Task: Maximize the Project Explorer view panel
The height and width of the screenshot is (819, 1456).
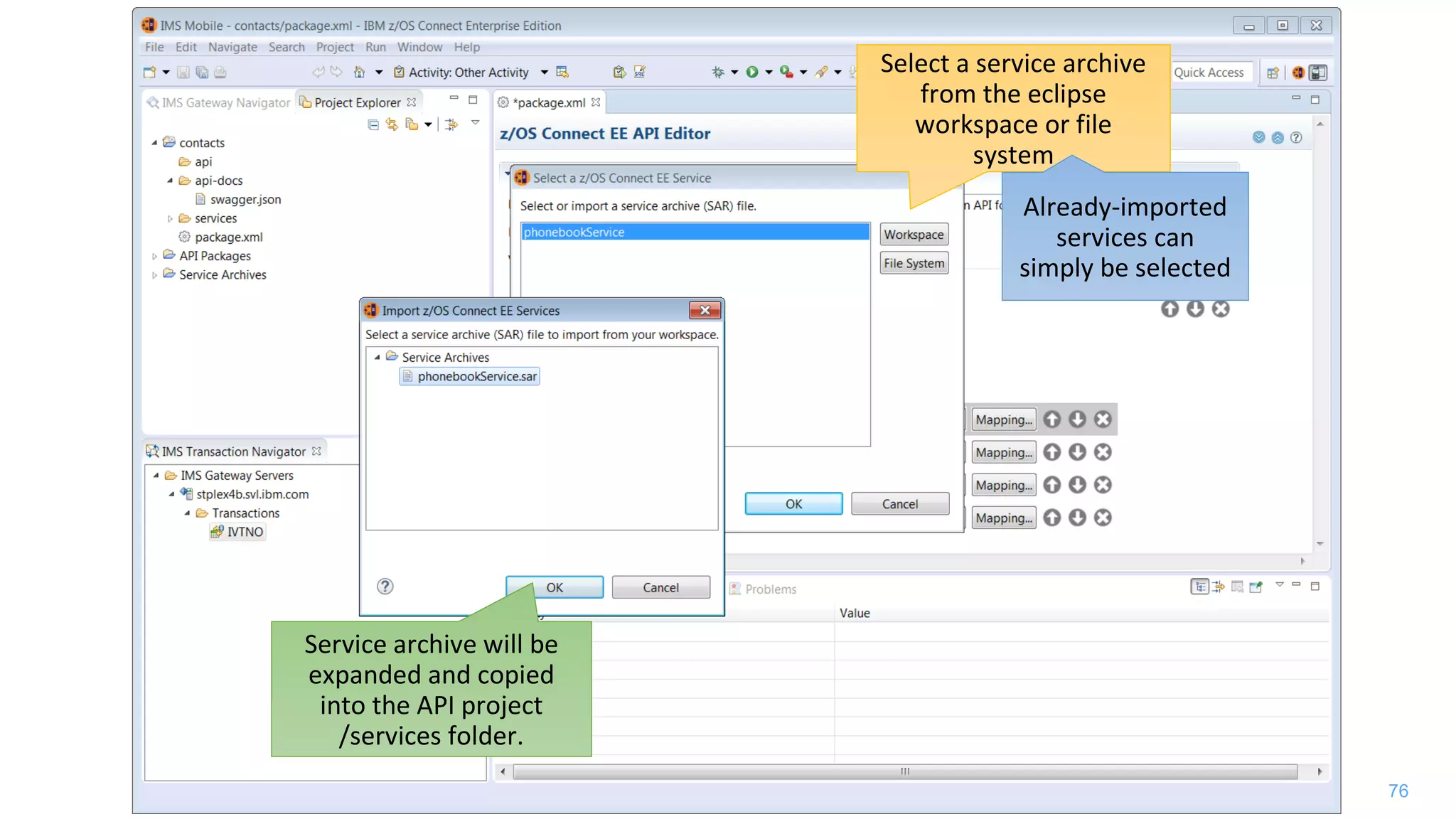Action: coord(473,100)
